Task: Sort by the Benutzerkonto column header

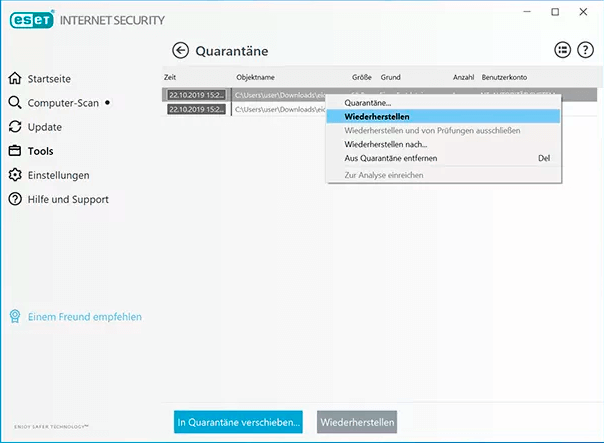Action: [x=504, y=77]
